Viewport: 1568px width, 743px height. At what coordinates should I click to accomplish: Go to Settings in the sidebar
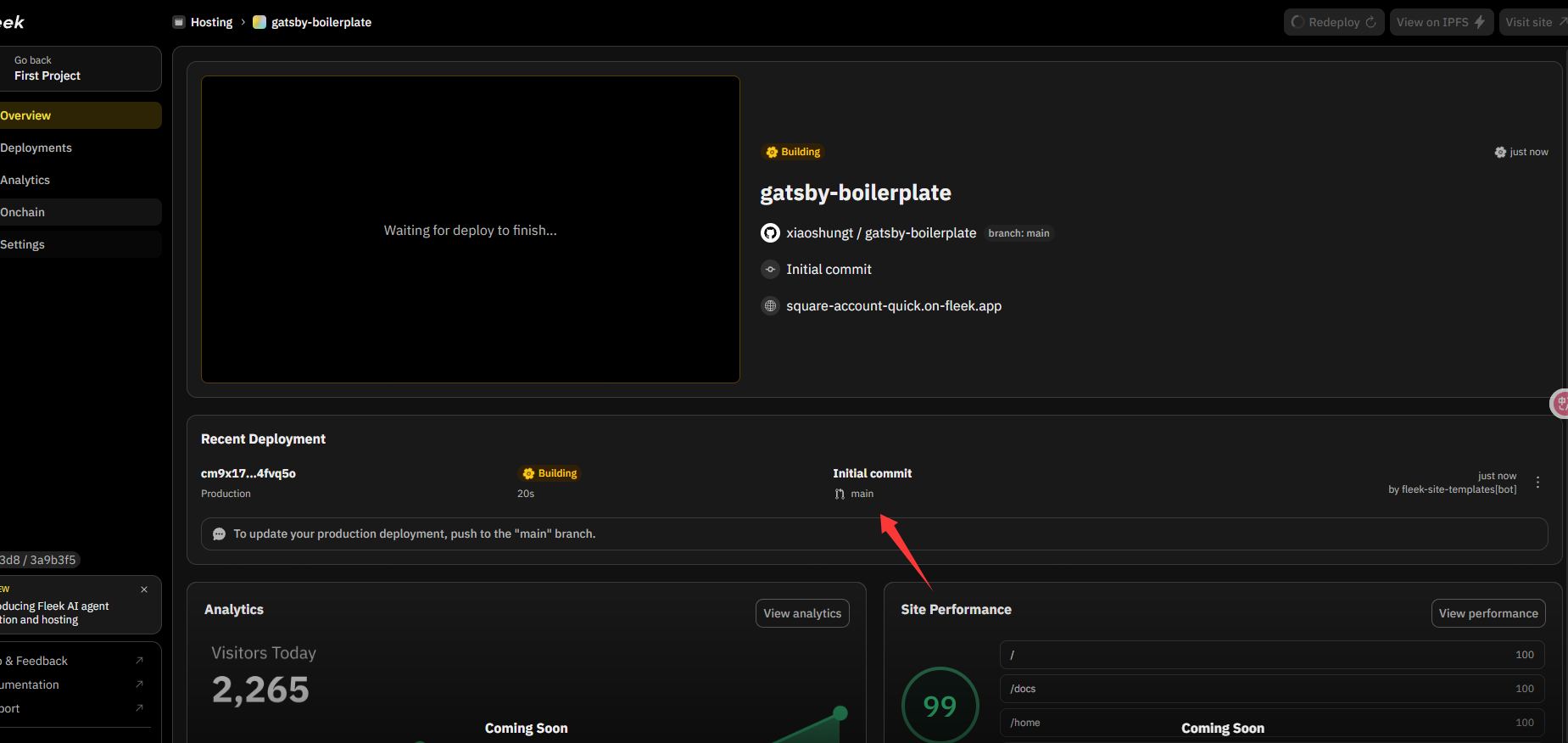(x=23, y=244)
